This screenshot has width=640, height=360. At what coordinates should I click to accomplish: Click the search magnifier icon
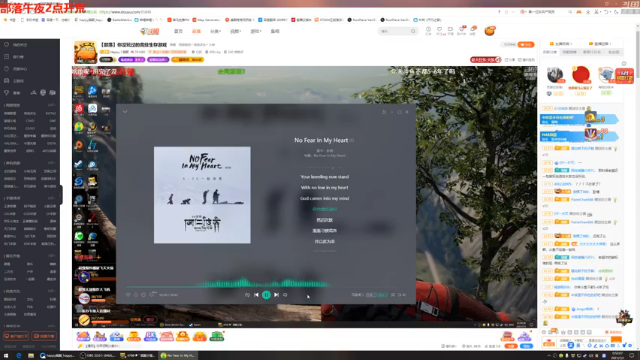[413, 31]
